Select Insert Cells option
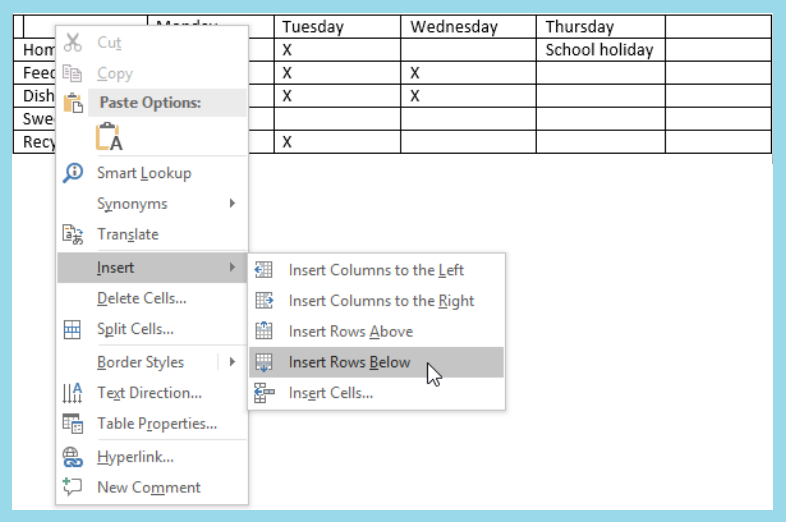 click(x=330, y=393)
